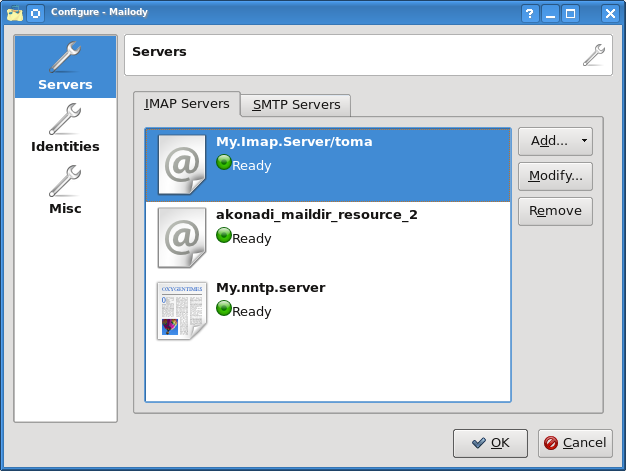Open the Identities wrench icon
Viewport: 626px width, 471px height.
click(x=65, y=120)
